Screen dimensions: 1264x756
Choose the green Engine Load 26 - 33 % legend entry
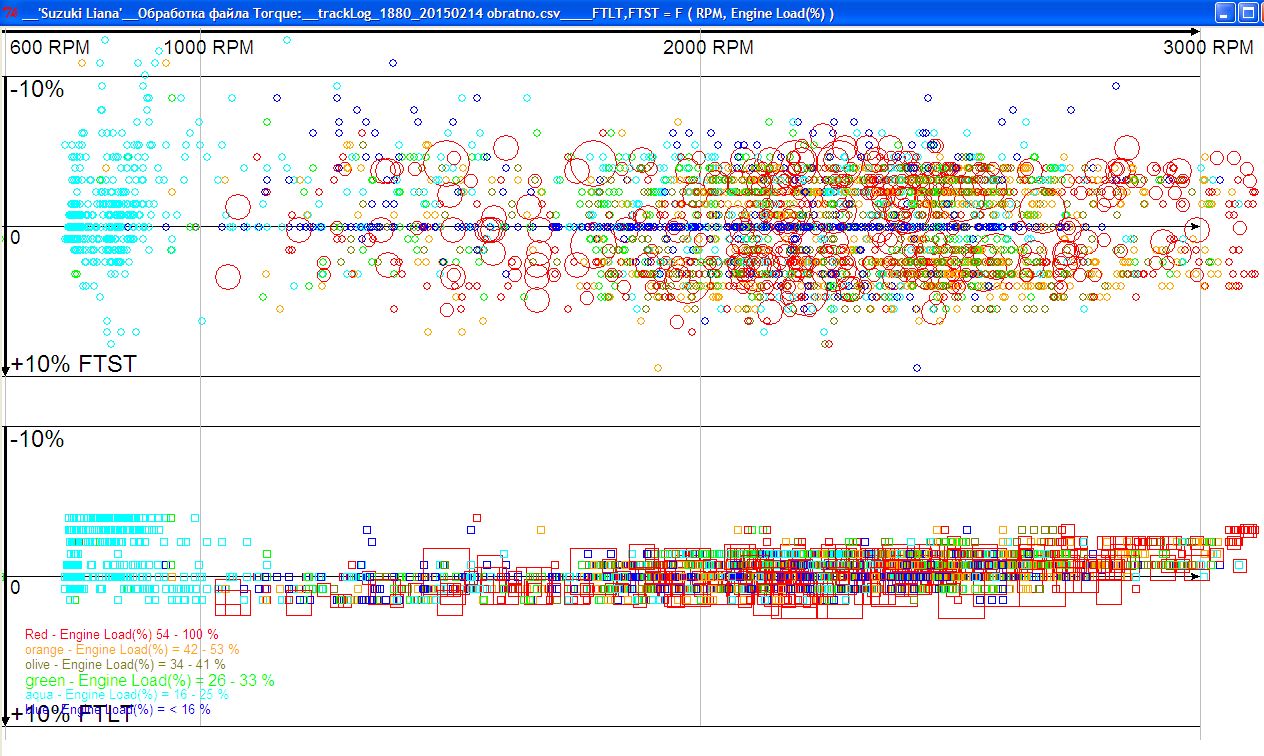(148, 681)
